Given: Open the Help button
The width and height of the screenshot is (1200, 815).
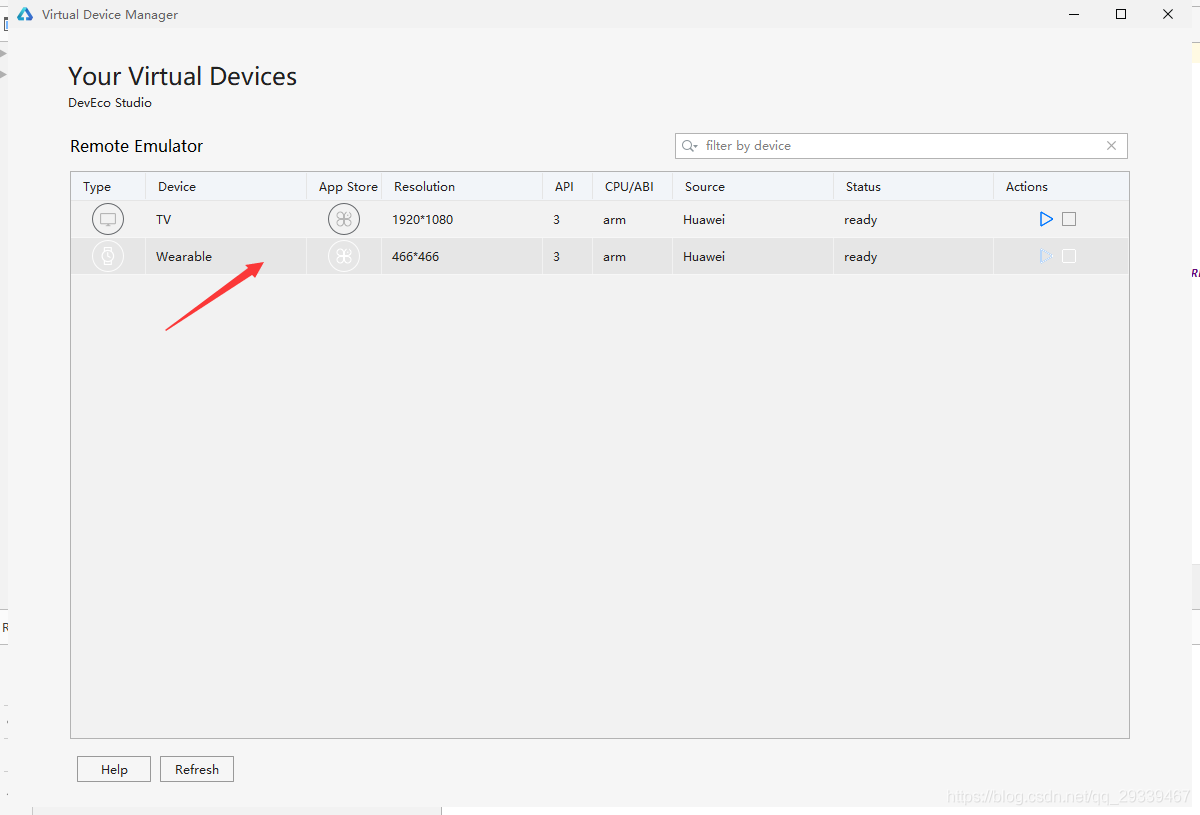Looking at the screenshot, I should click(114, 769).
